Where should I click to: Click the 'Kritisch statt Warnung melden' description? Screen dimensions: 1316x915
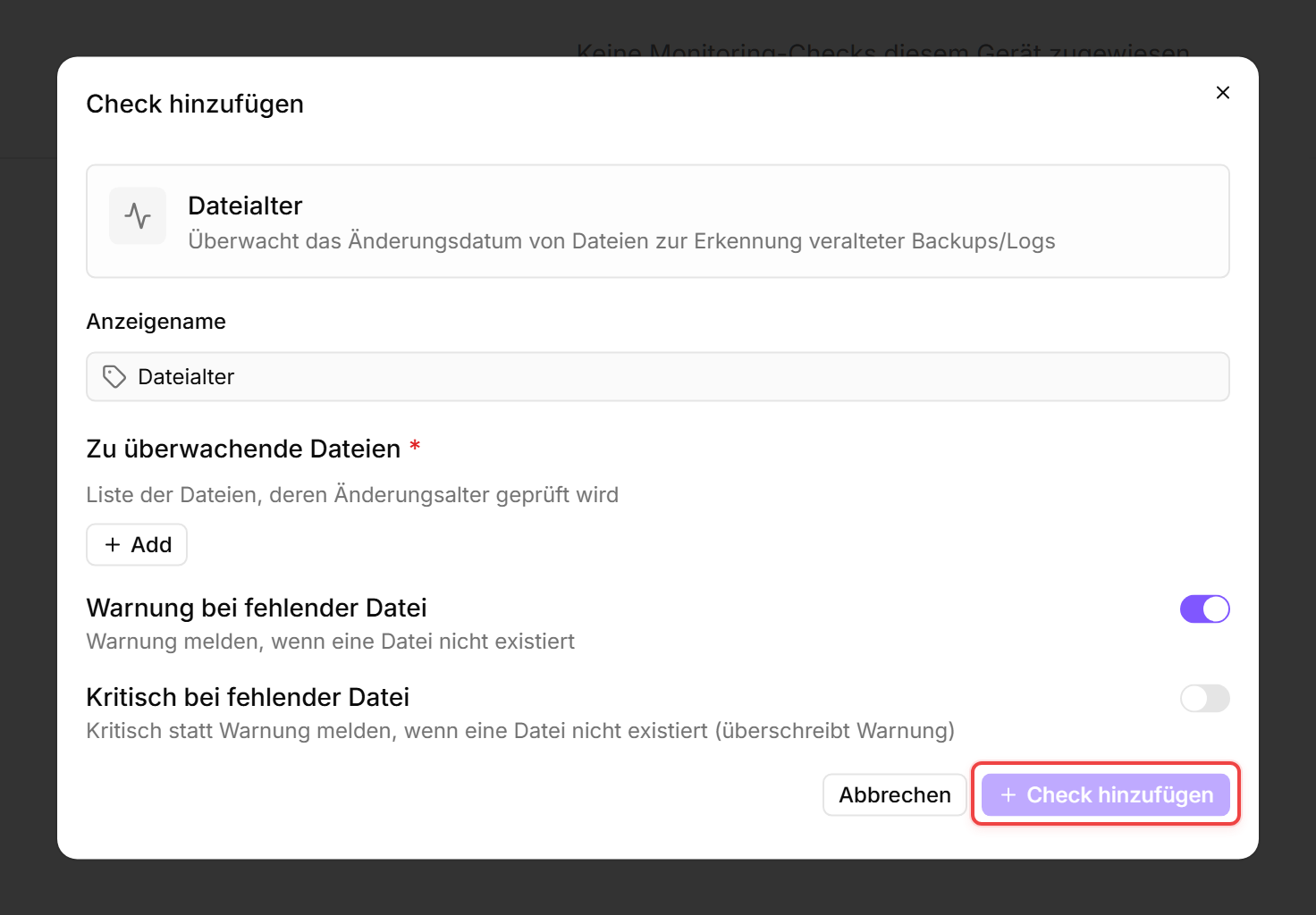(x=520, y=731)
